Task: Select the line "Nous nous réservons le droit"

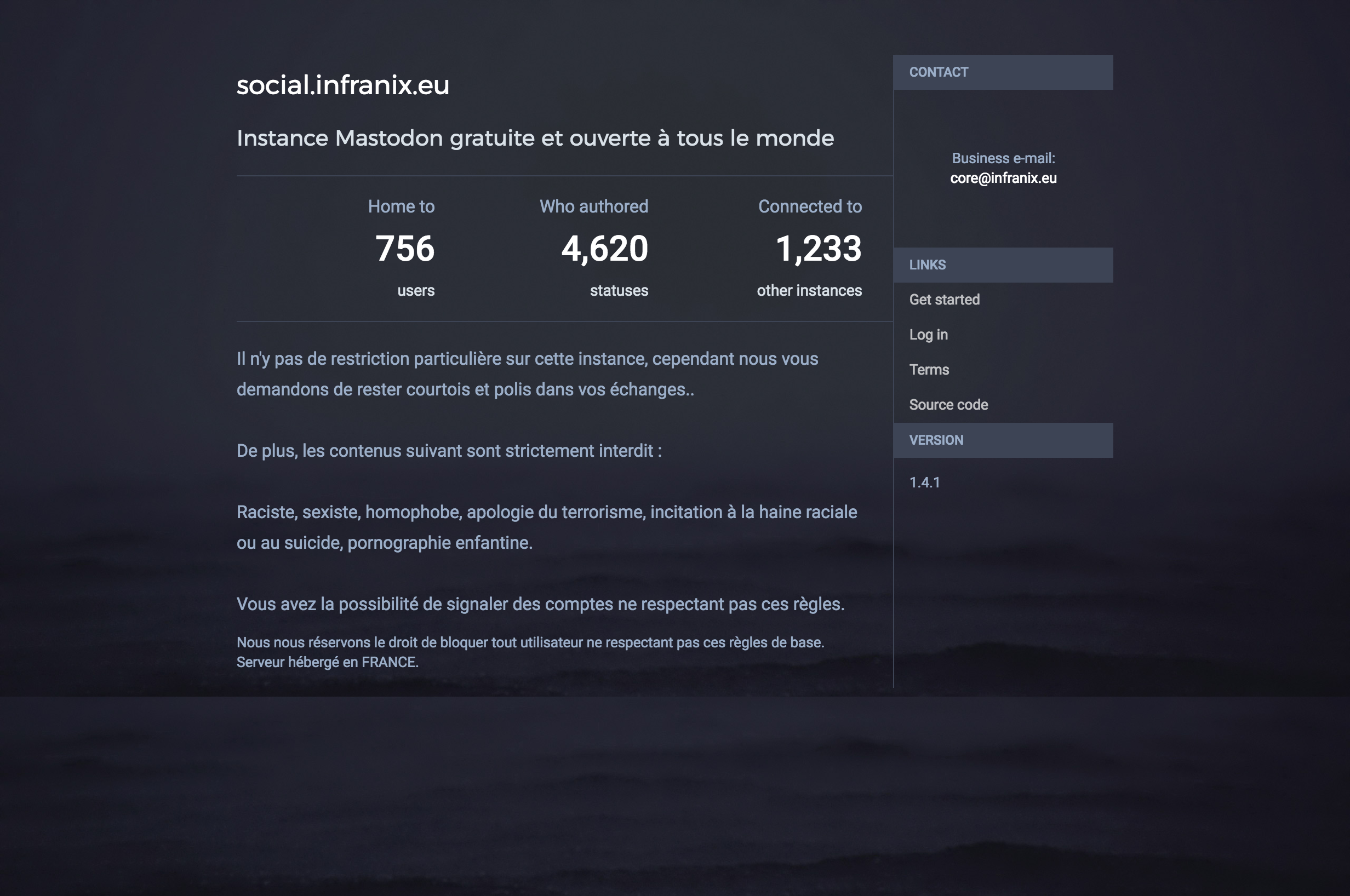Action: [x=530, y=642]
